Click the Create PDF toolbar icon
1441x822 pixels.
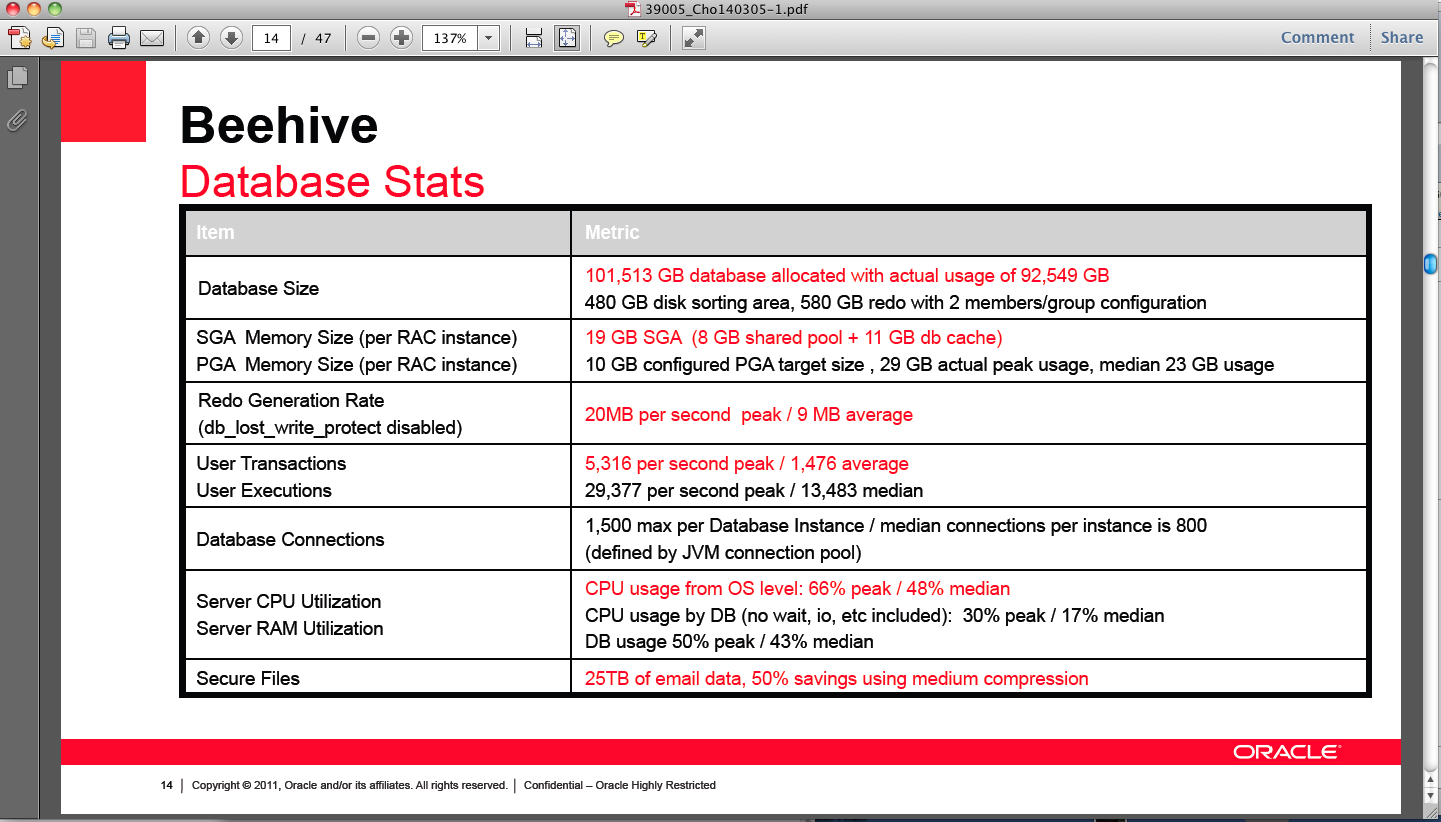point(19,38)
